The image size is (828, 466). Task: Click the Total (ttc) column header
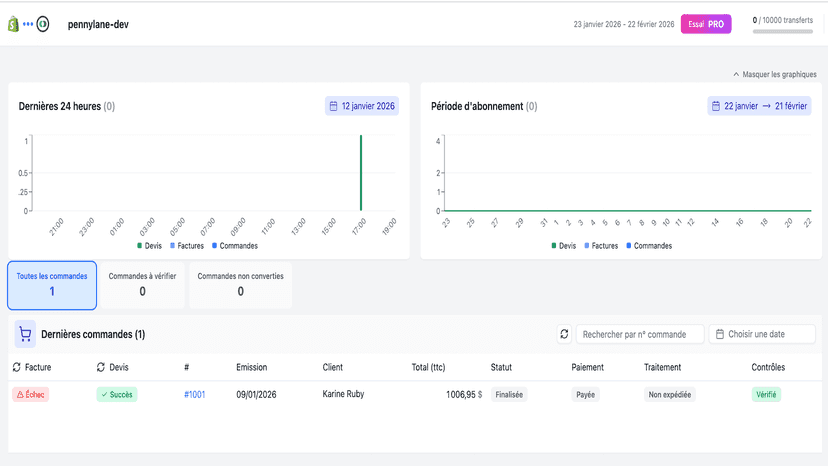point(428,367)
